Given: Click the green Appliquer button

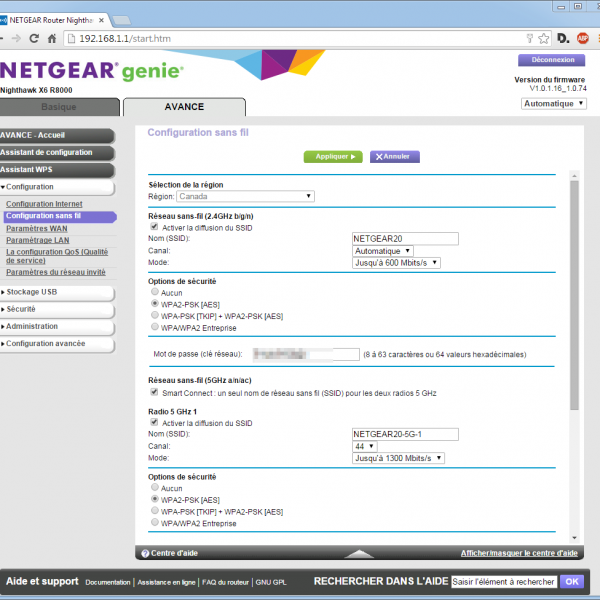Looking at the screenshot, I should coord(333,156).
